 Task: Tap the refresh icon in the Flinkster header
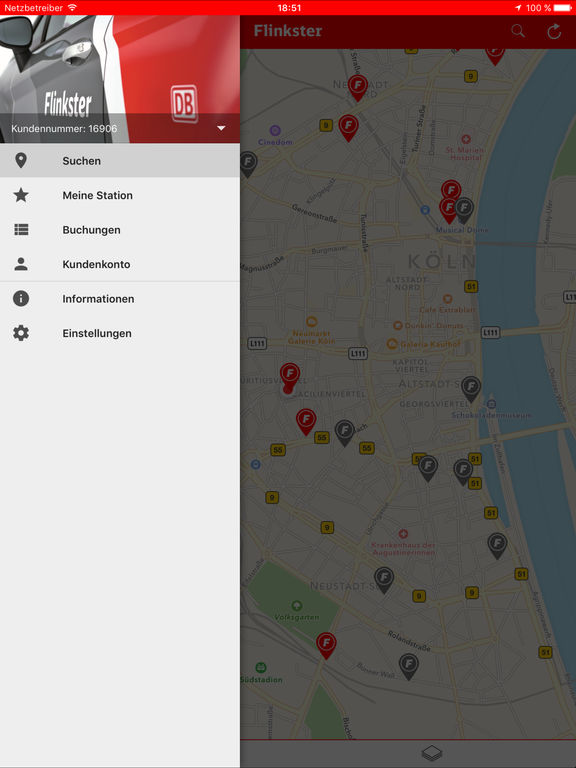[554, 31]
